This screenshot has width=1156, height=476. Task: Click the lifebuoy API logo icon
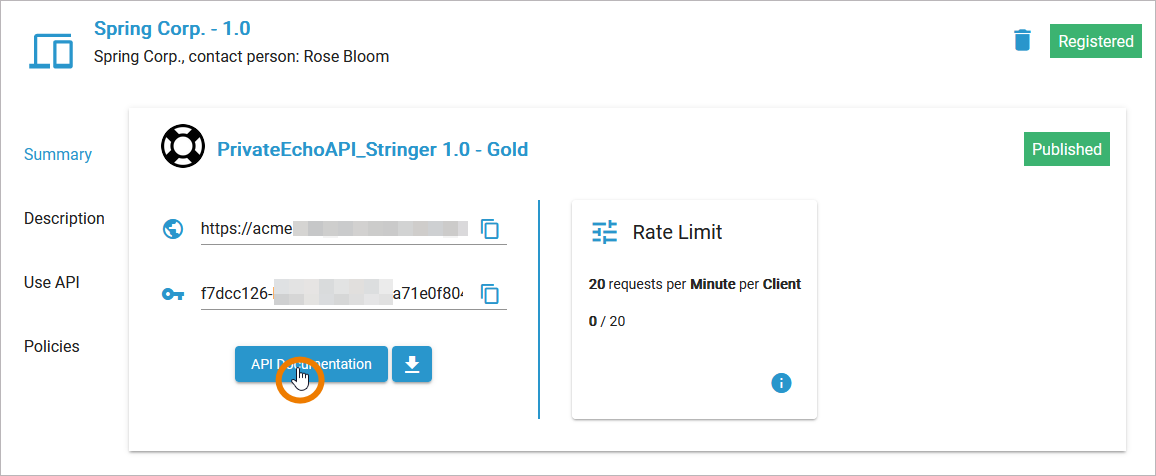pyautogui.click(x=182, y=149)
